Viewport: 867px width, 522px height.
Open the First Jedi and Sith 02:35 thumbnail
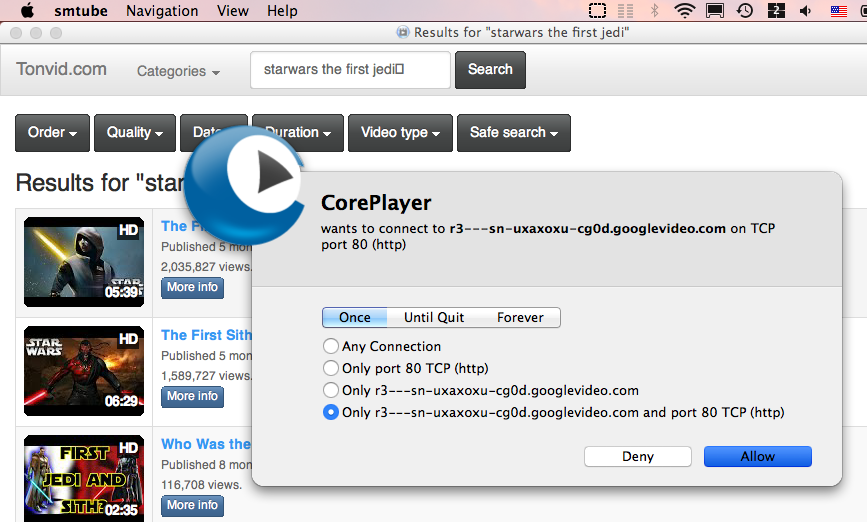point(84,478)
